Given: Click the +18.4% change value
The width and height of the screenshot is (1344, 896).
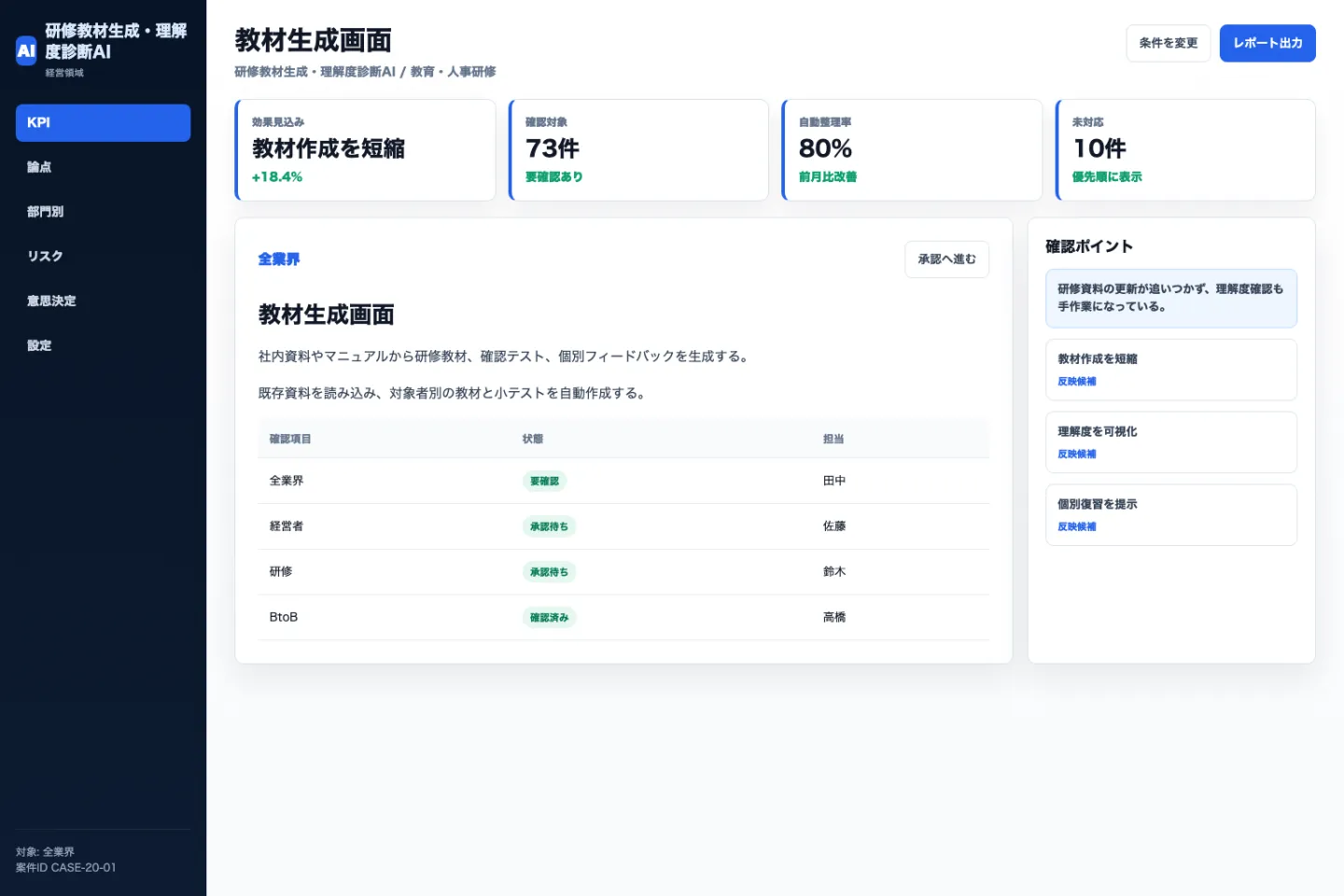Looking at the screenshot, I should pyautogui.click(x=277, y=177).
